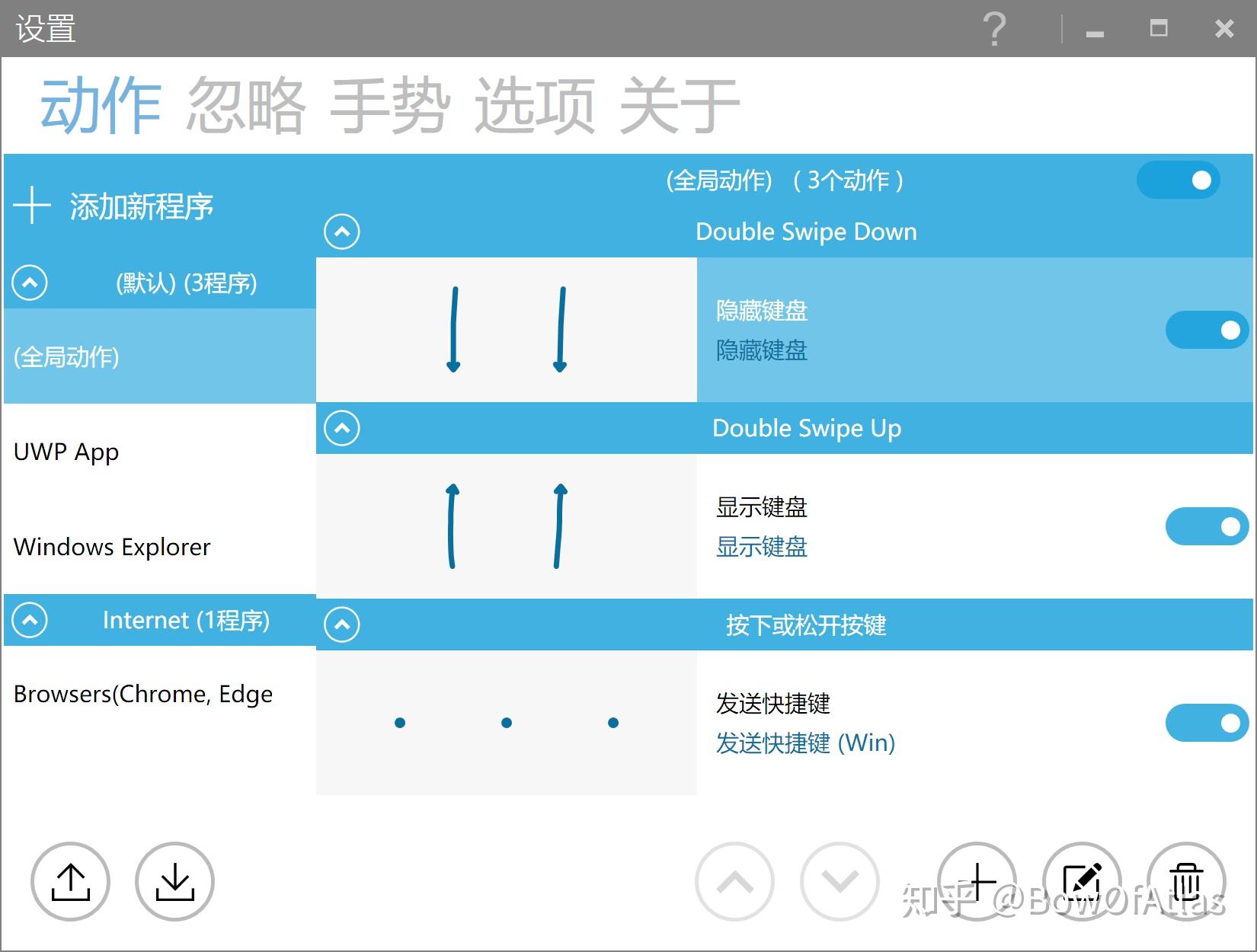Toggle the 全局动作 master switch
The height and width of the screenshot is (952, 1257).
(1179, 180)
